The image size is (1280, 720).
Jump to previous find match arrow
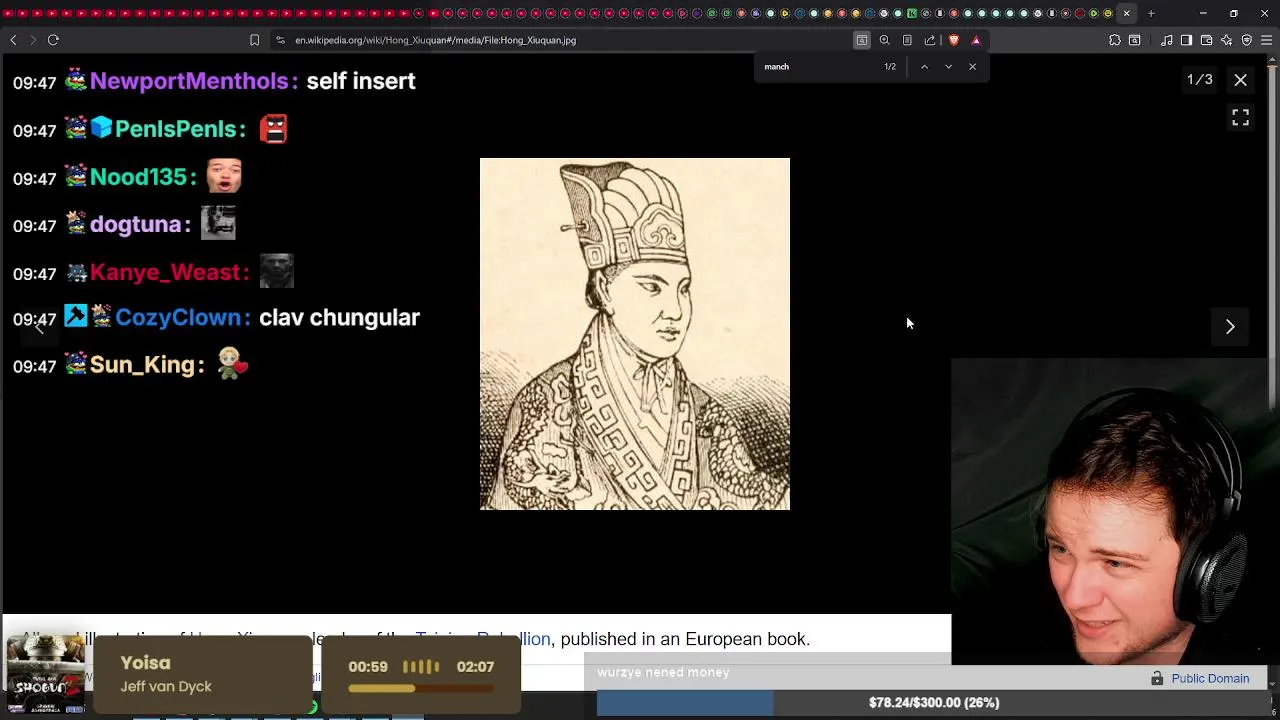tap(924, 67)
